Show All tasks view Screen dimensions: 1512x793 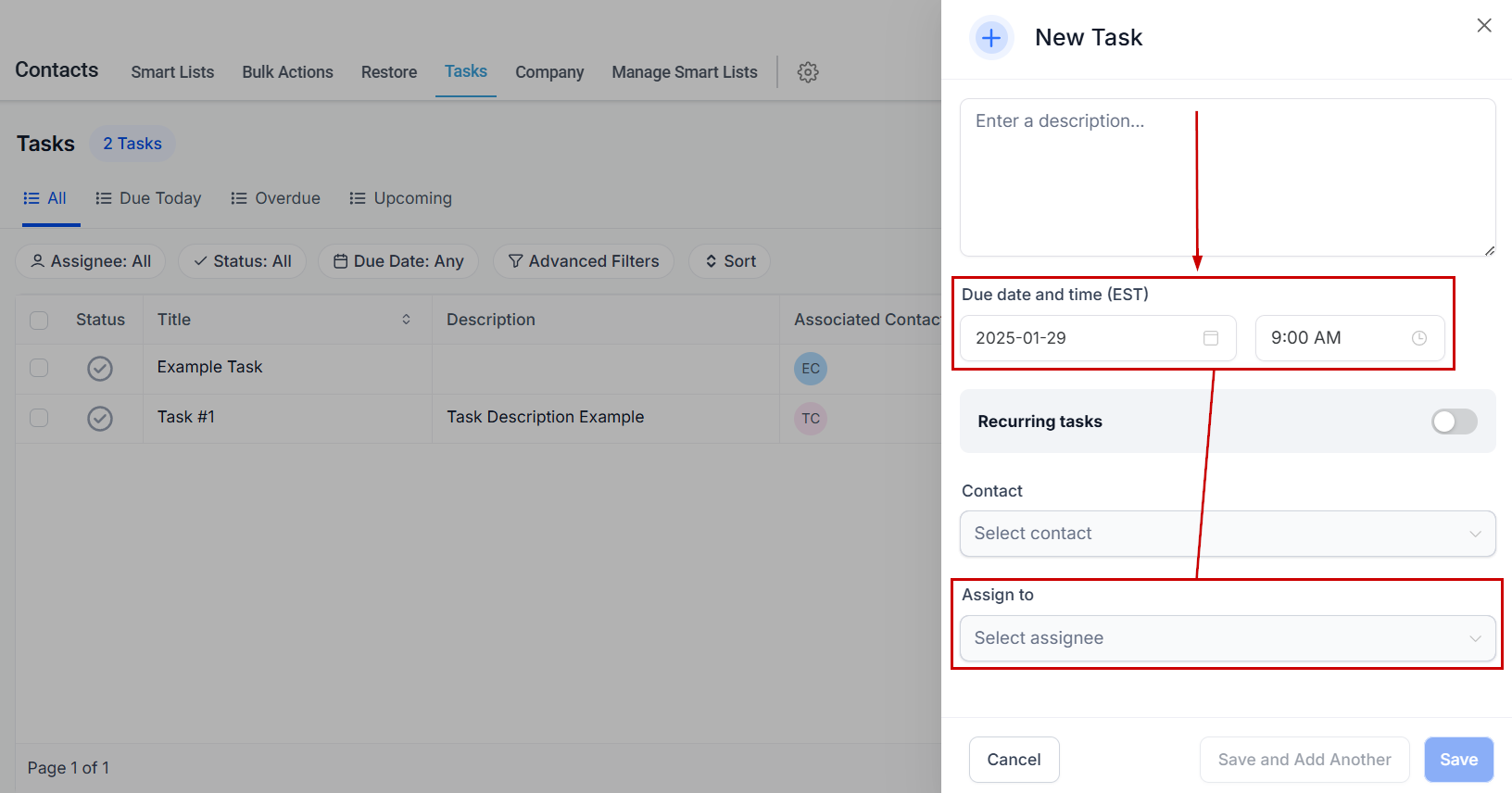[45, 198]
